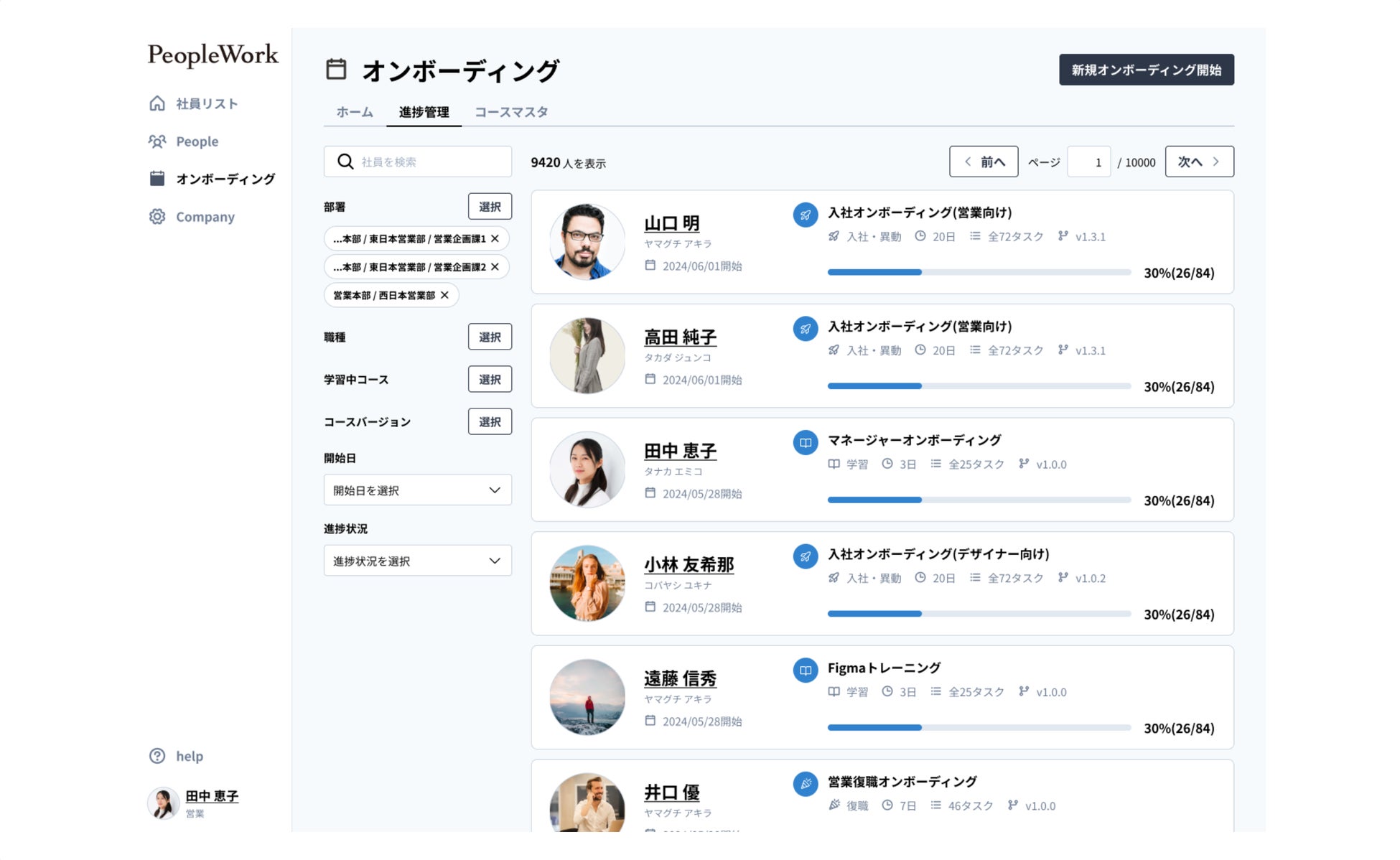Open the 開始日を選択 dropdown
Screen dimensions: 1400x860
417,490
